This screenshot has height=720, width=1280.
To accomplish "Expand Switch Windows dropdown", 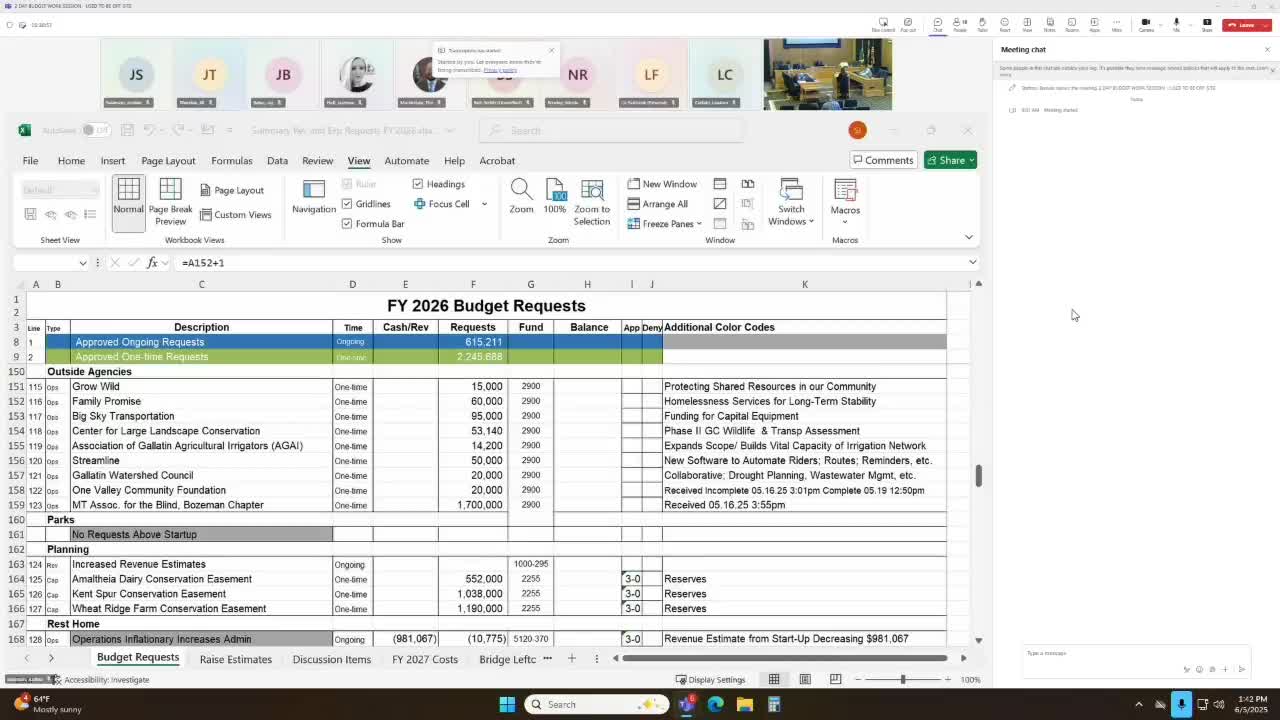I will tap(811, 222).
